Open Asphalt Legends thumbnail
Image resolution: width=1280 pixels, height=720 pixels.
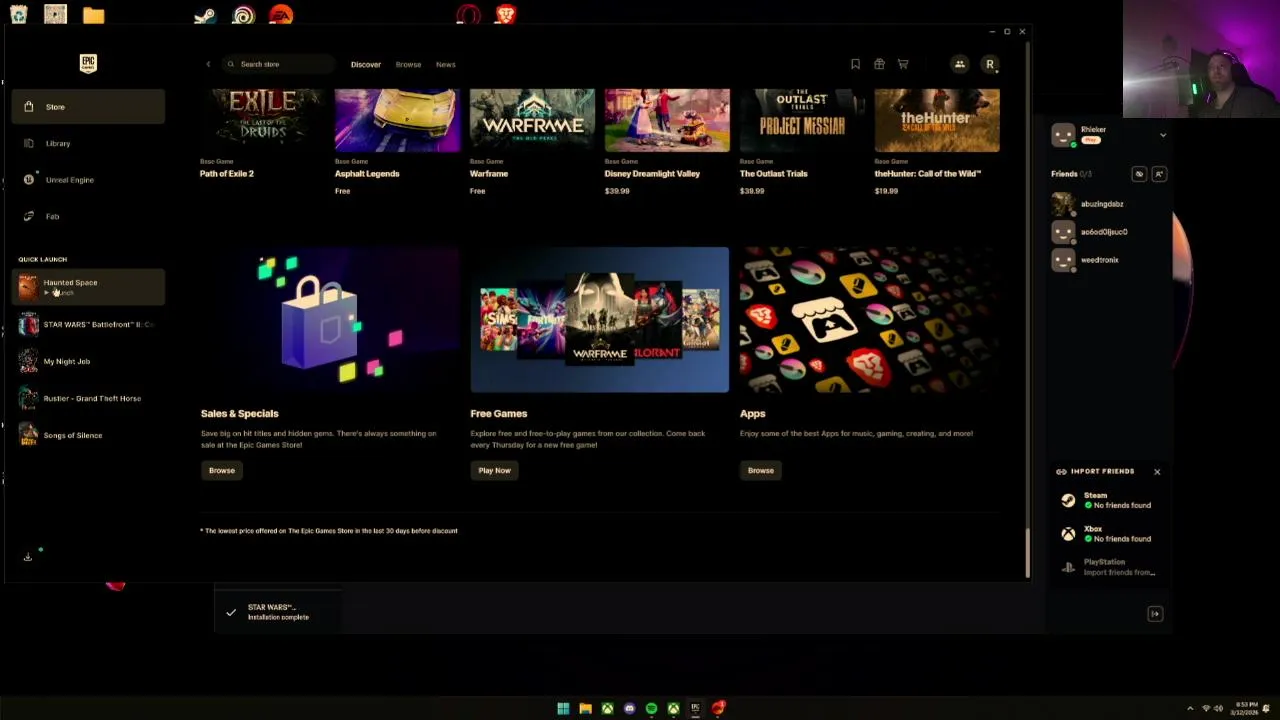pyautogui.click(x=397, y=120)
